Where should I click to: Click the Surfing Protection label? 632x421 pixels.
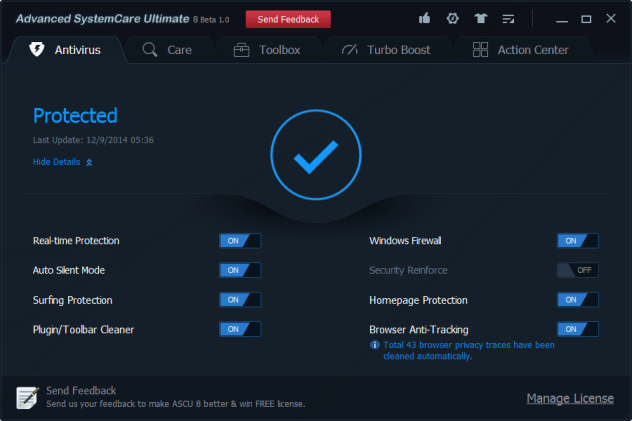(x=73, y=300)
